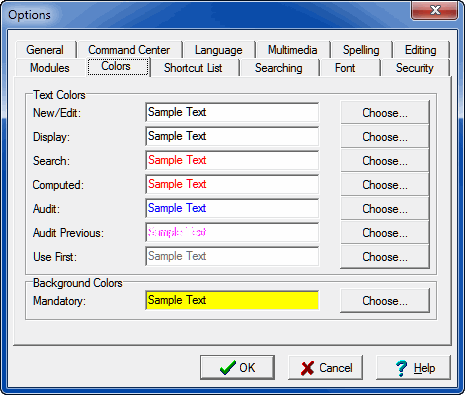Select the Shortcut List tab

pyautogui.click(x=193, y=68)
